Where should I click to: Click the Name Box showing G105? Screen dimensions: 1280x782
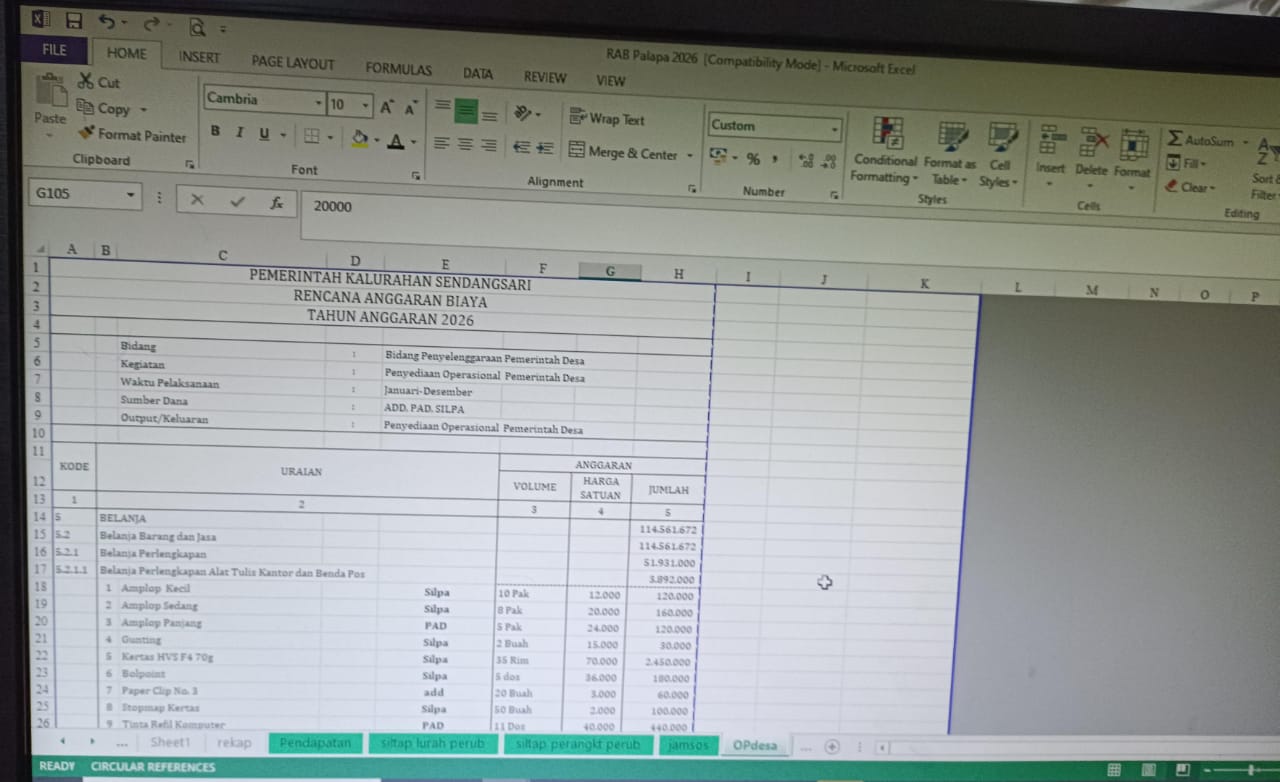[x=76, y=193]
